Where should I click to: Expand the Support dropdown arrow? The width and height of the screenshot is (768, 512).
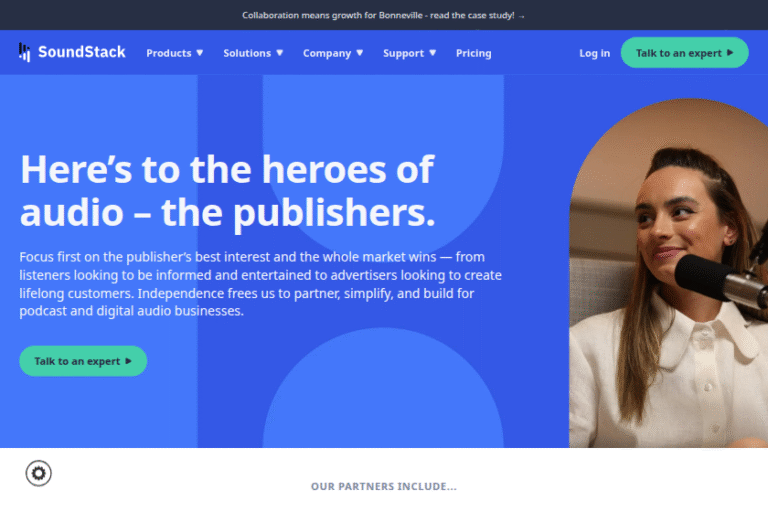pos(432,53)
